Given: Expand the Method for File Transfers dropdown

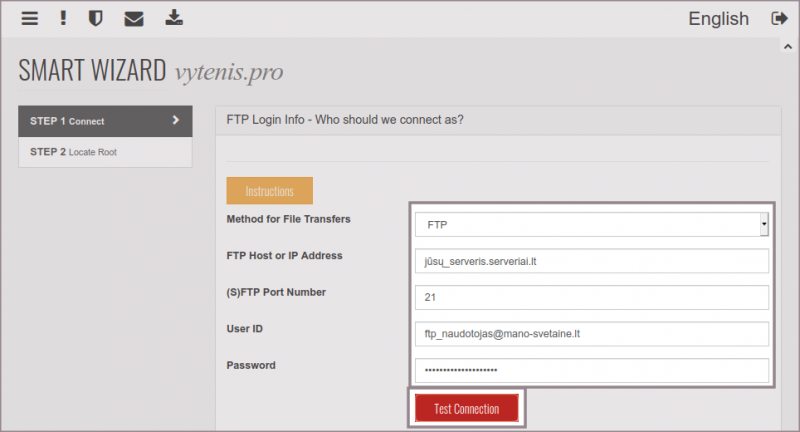Looking at the screenshot, I should pyautogui.click(x=591, y=225).
